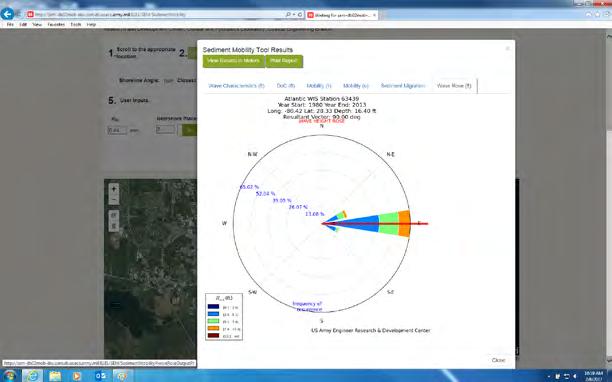Screen dimensions: 612x382
Task: Open the Tools menu
Action: coord(76,25)
